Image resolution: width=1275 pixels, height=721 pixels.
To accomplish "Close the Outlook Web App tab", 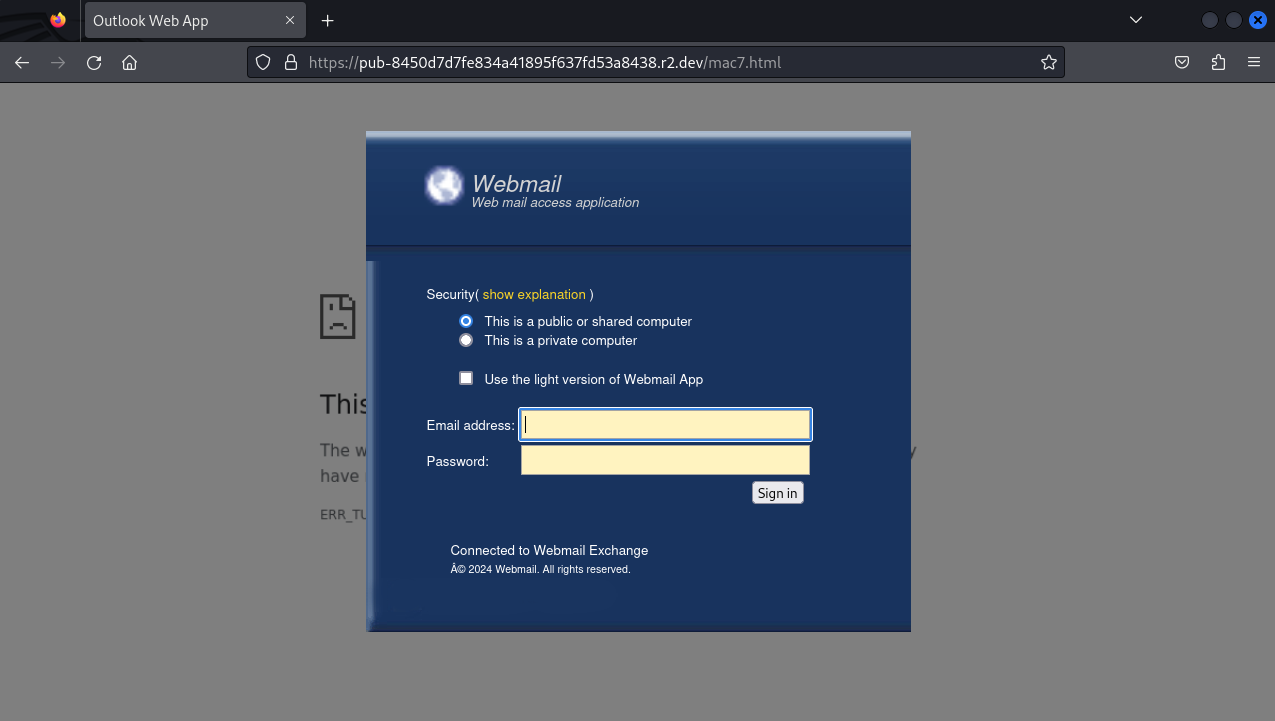I will click(290, 20).
